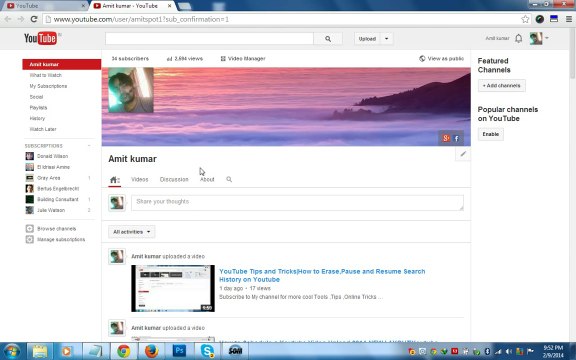The image size is (576, 360).
Task: Click the Google+ icon on banner
Action: 446,138
